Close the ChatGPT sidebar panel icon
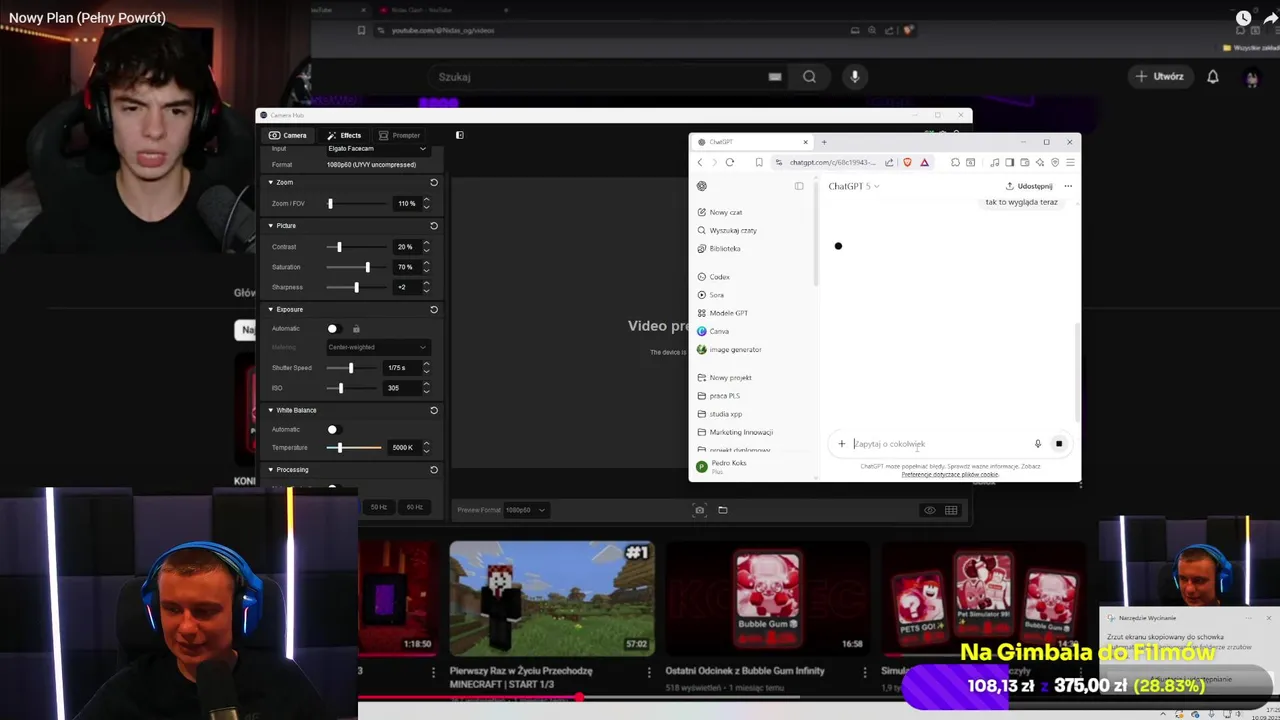Screen dimensions: 1280x720 799,186
